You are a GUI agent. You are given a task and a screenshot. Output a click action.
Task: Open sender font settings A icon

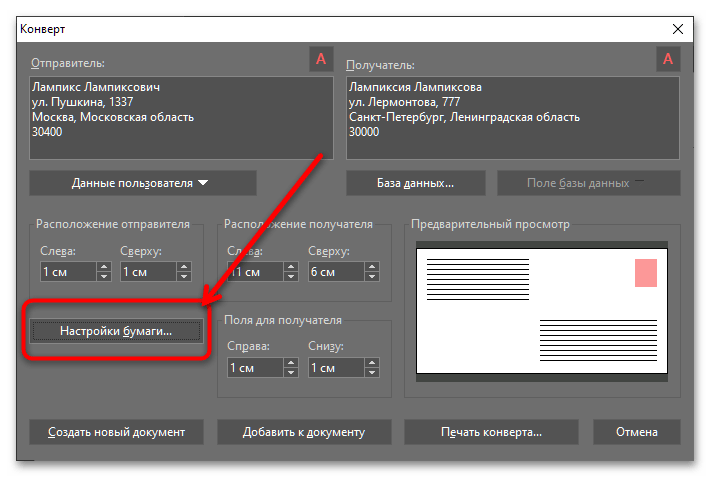[x=320, y=59]
